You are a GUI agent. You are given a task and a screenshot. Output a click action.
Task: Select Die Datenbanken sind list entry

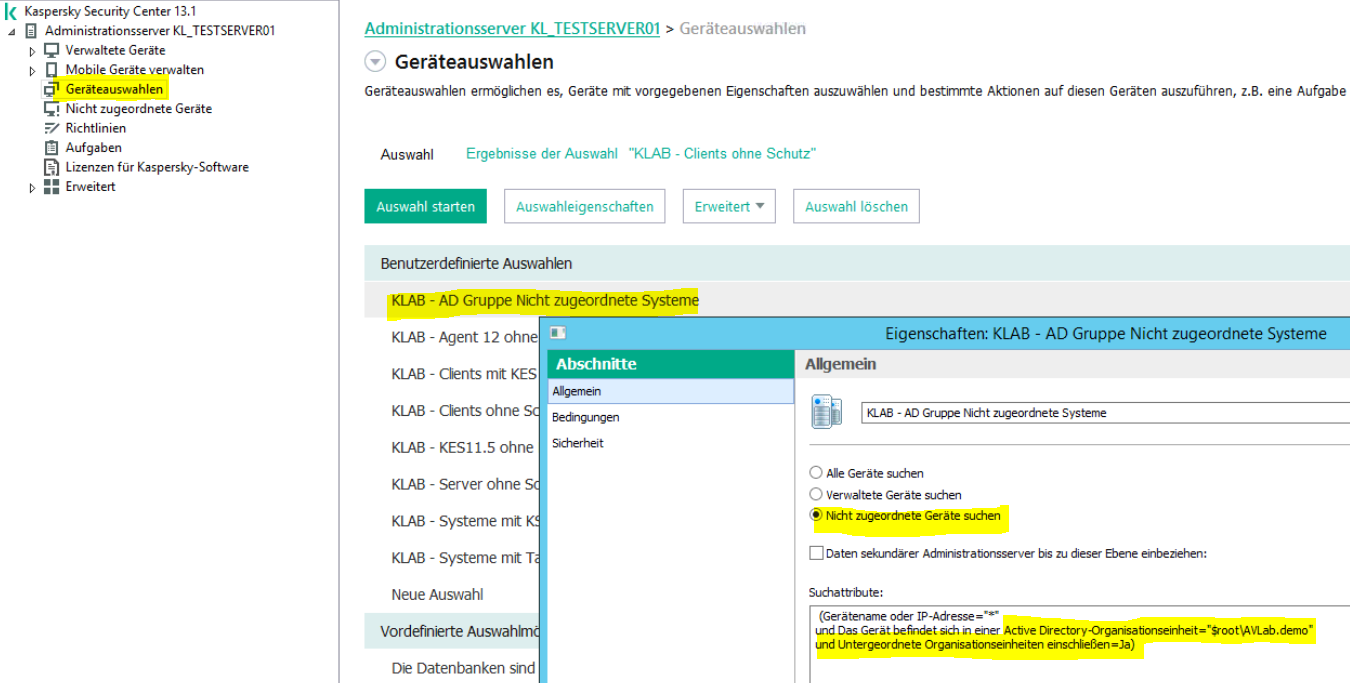coord(464,668)
